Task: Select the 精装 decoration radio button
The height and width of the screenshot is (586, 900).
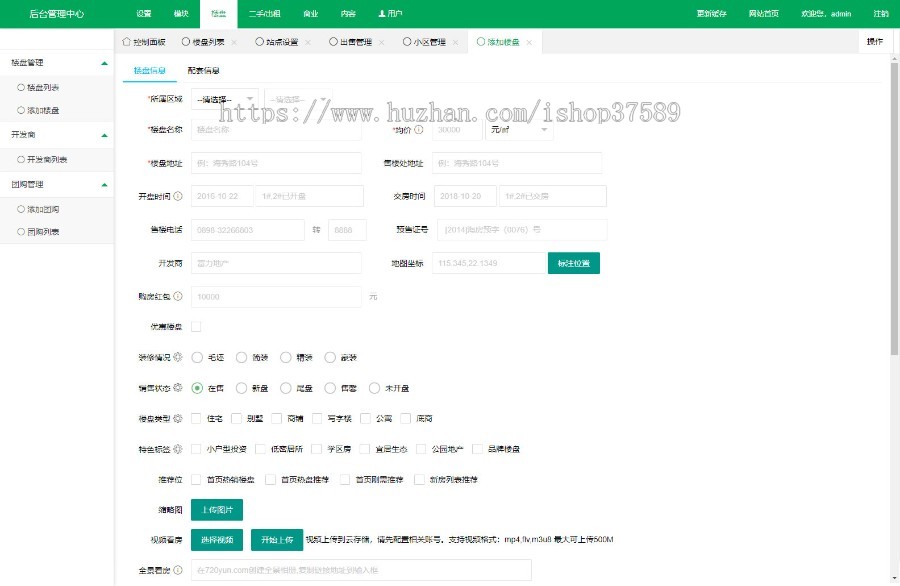Action: click(287, 357)
